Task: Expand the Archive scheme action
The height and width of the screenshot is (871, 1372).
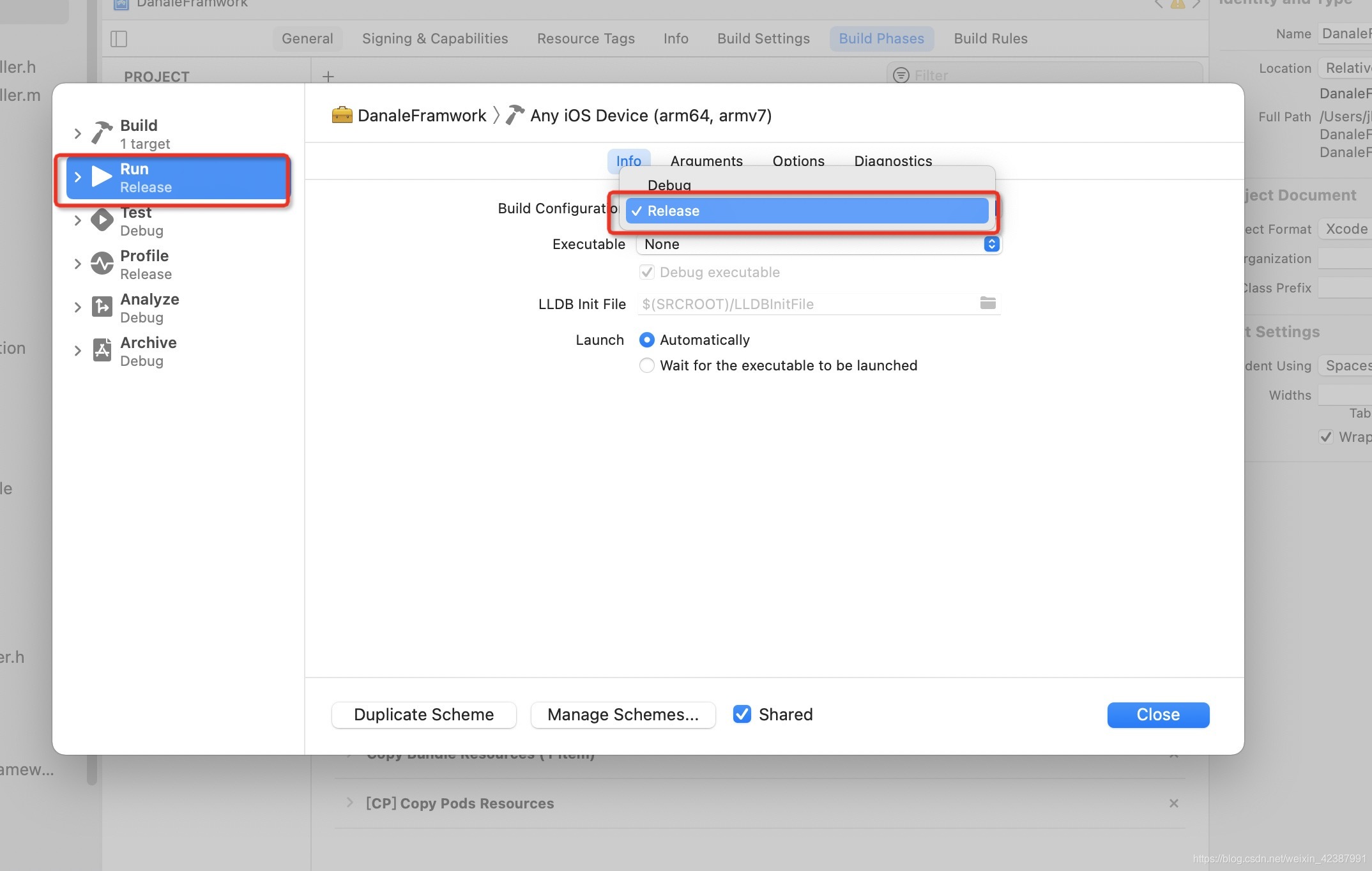Action: [77, 351]
